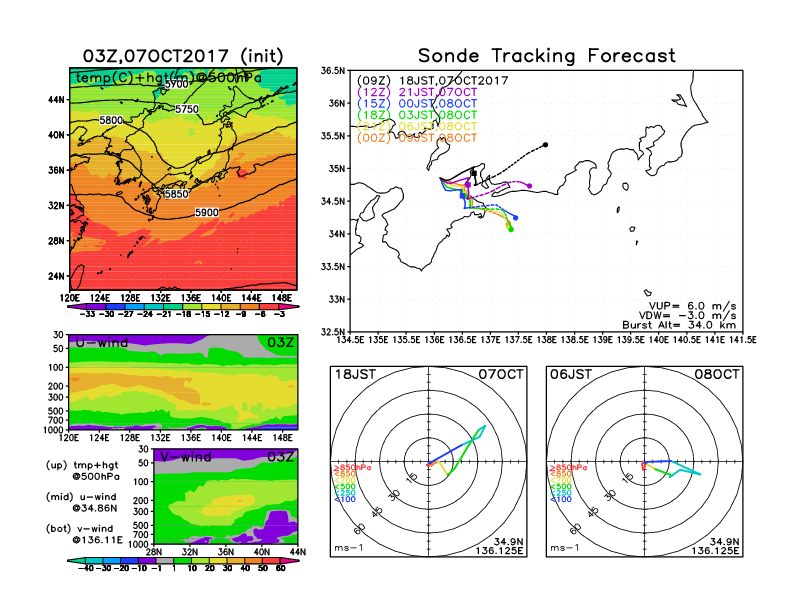Click the '28N' label under the V-wind panel

[x=154, y=552]
